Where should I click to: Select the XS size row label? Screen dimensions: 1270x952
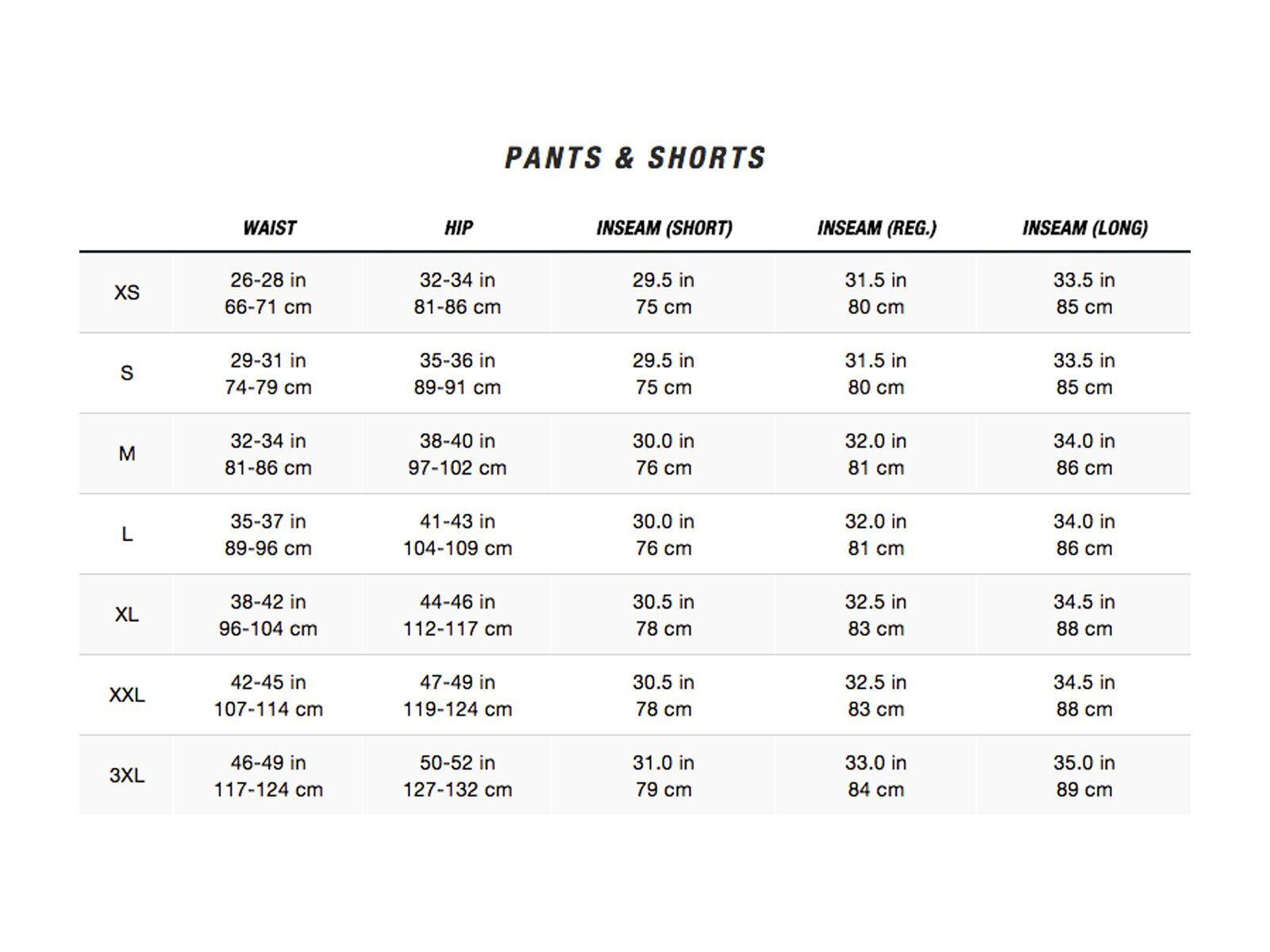tap(127, 293)
